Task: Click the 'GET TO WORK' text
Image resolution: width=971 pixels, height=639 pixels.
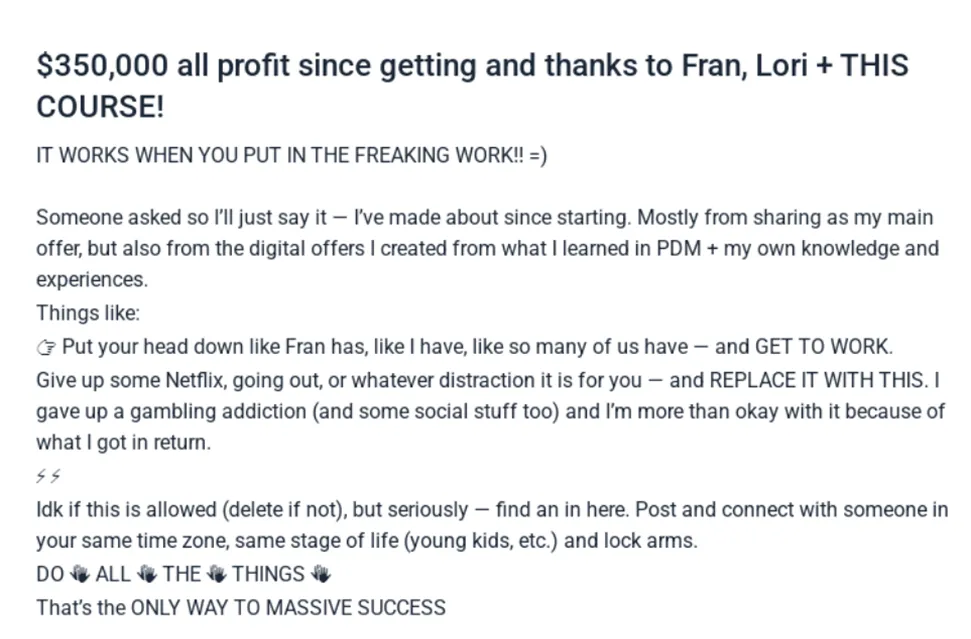Action: coord(822,347)
